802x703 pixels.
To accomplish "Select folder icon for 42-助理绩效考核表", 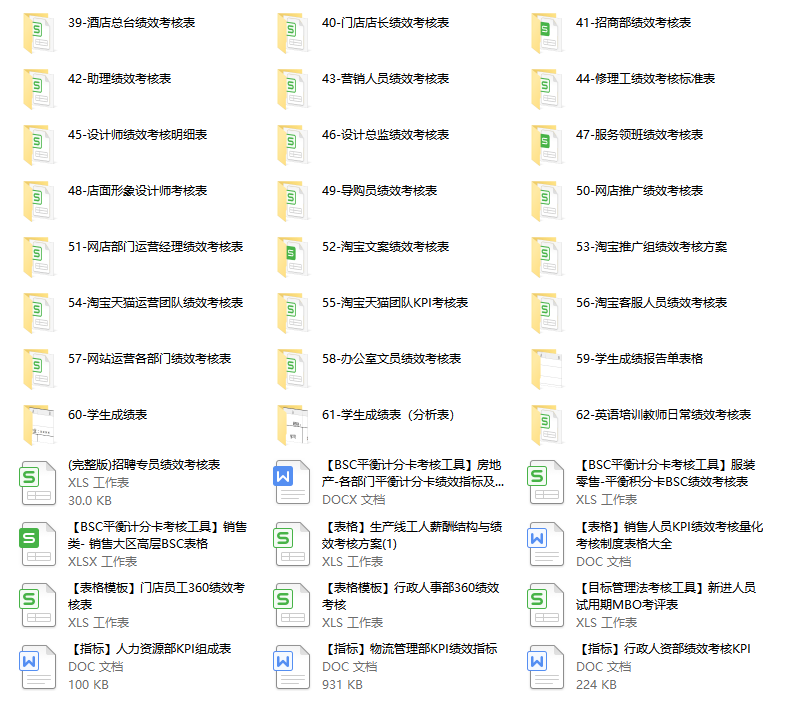I will pos(39,89).
